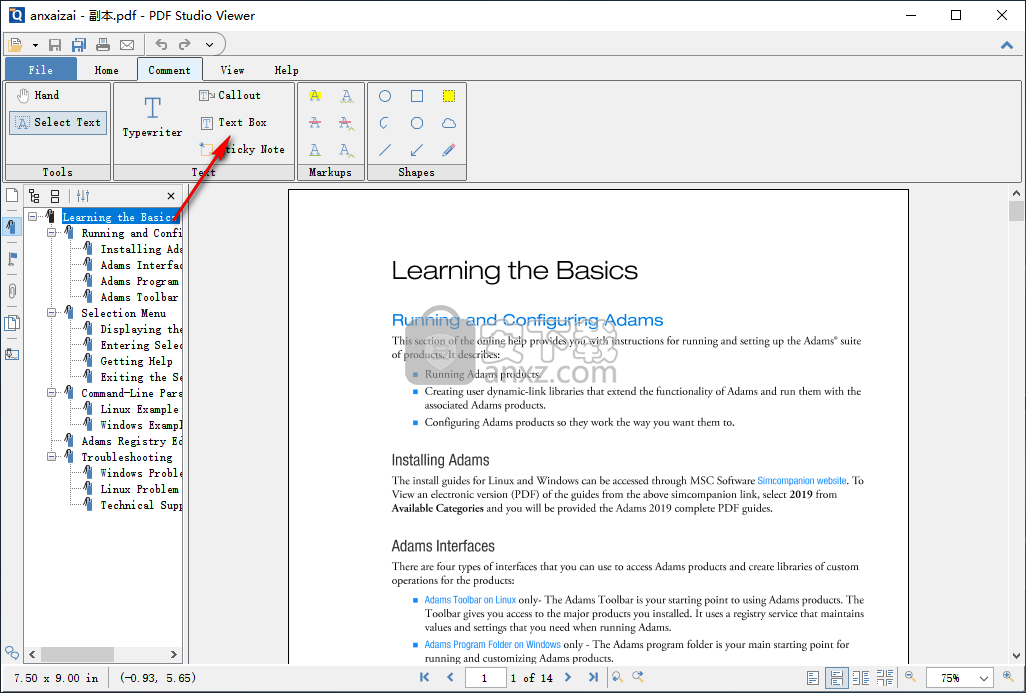Collapse the Selection Menu bookmark node
1026x693 pixels.
(x=51, y=313)
